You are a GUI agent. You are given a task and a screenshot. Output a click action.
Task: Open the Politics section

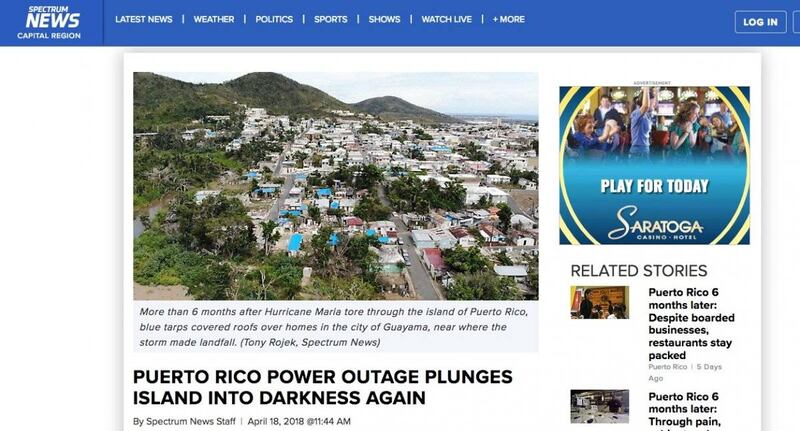(274, 19)
